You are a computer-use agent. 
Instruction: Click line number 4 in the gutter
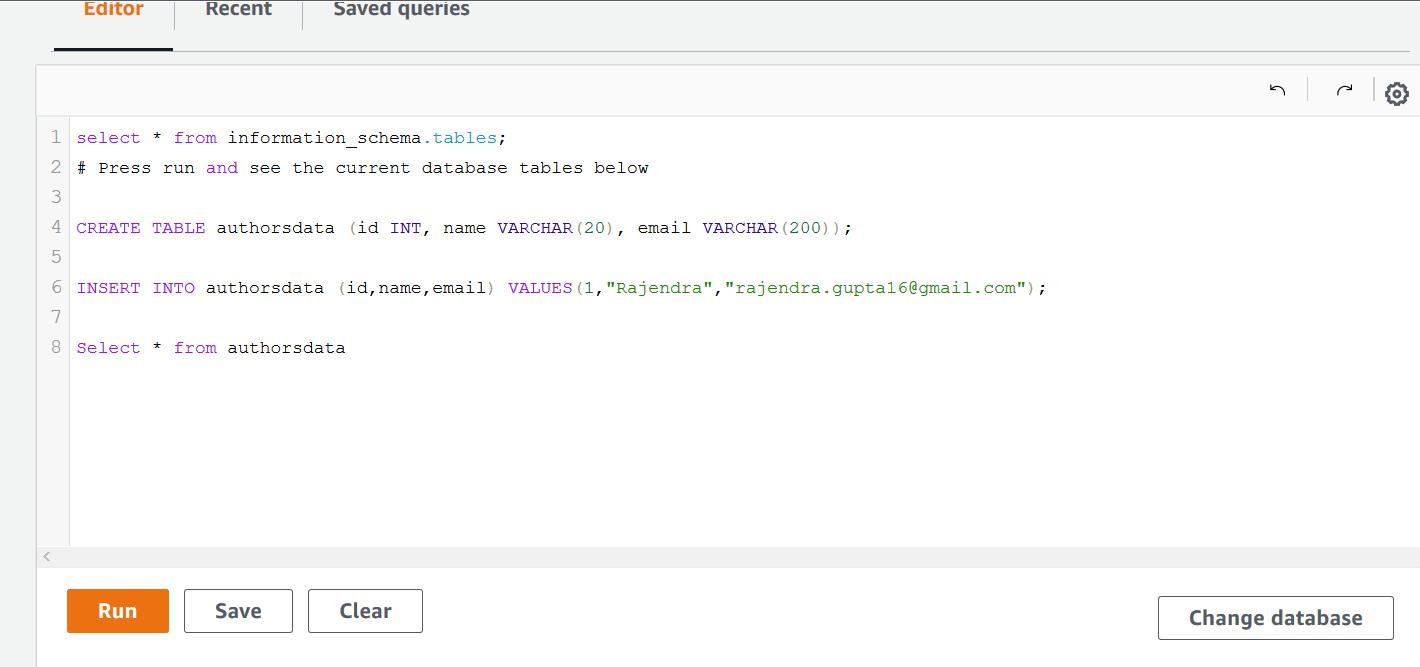(x=56, y=227)
